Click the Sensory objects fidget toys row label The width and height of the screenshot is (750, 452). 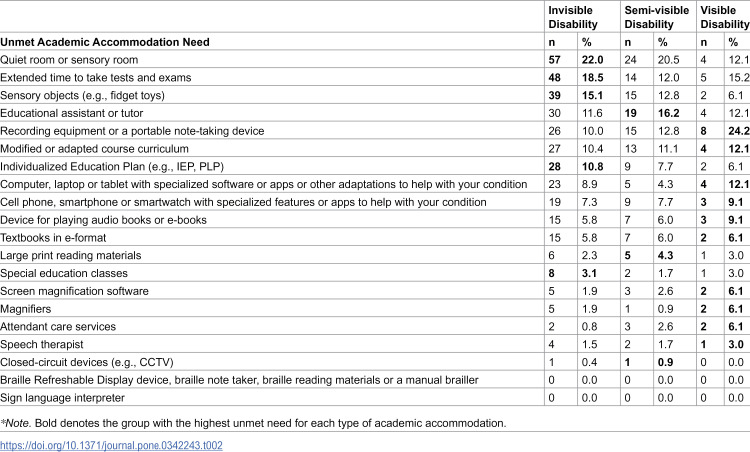(x=82, y=95)
